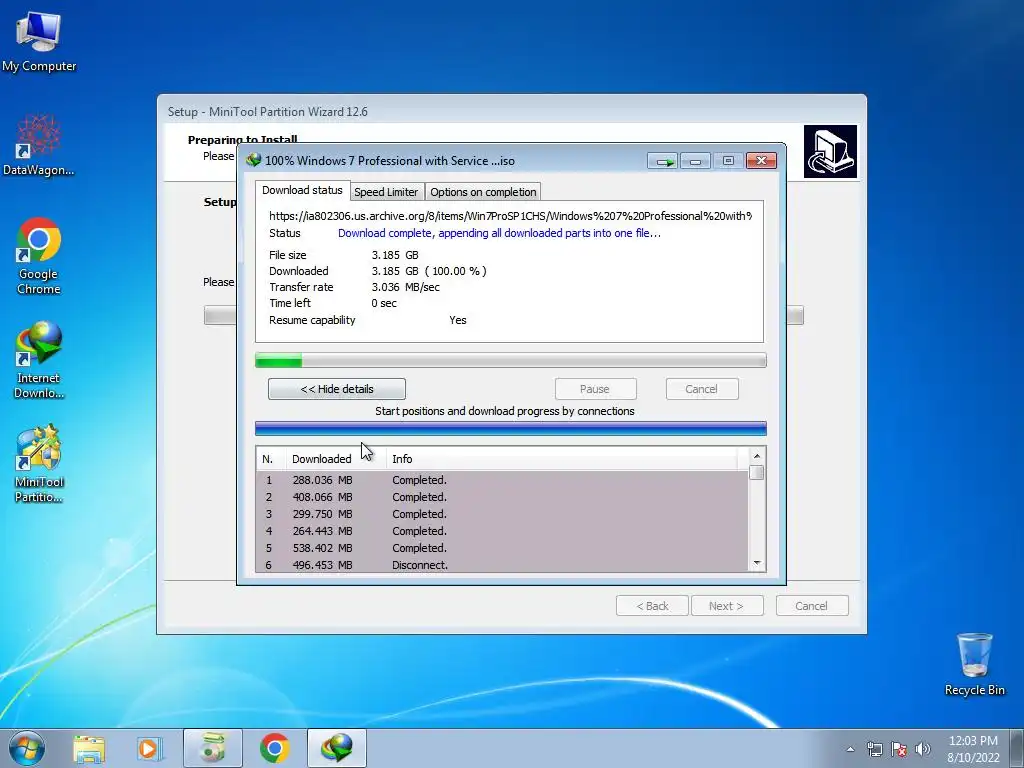
Task: Close the IDM download window
Action: coord(761,161)
